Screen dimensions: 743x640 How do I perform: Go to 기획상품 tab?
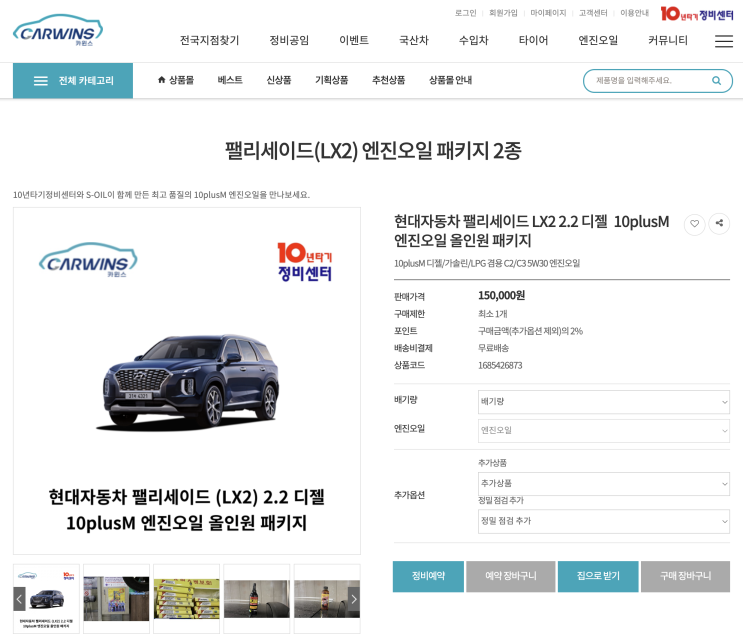332,80
